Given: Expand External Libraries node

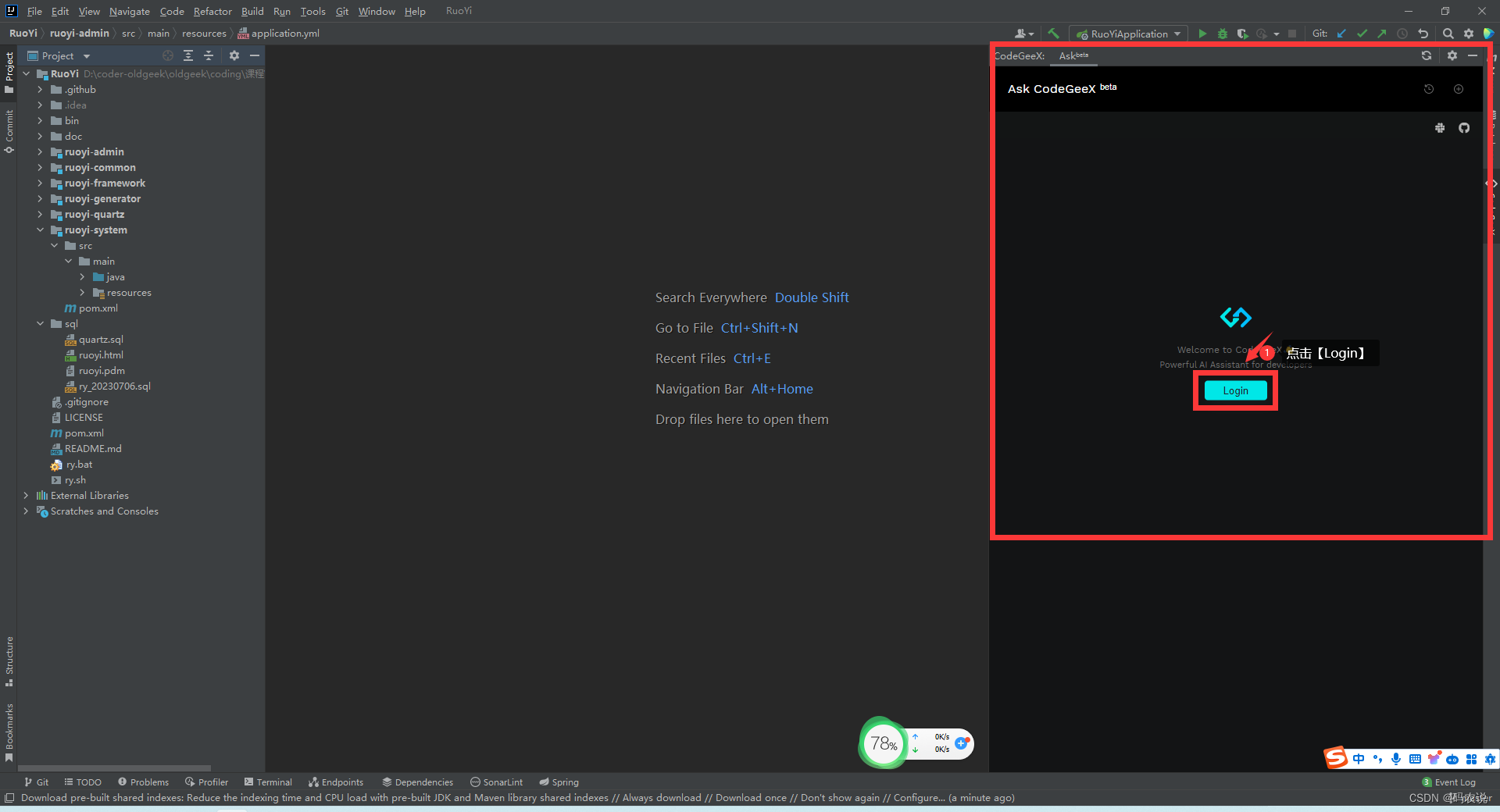Looking at the screenshot, I should click(x=26, y=495).
